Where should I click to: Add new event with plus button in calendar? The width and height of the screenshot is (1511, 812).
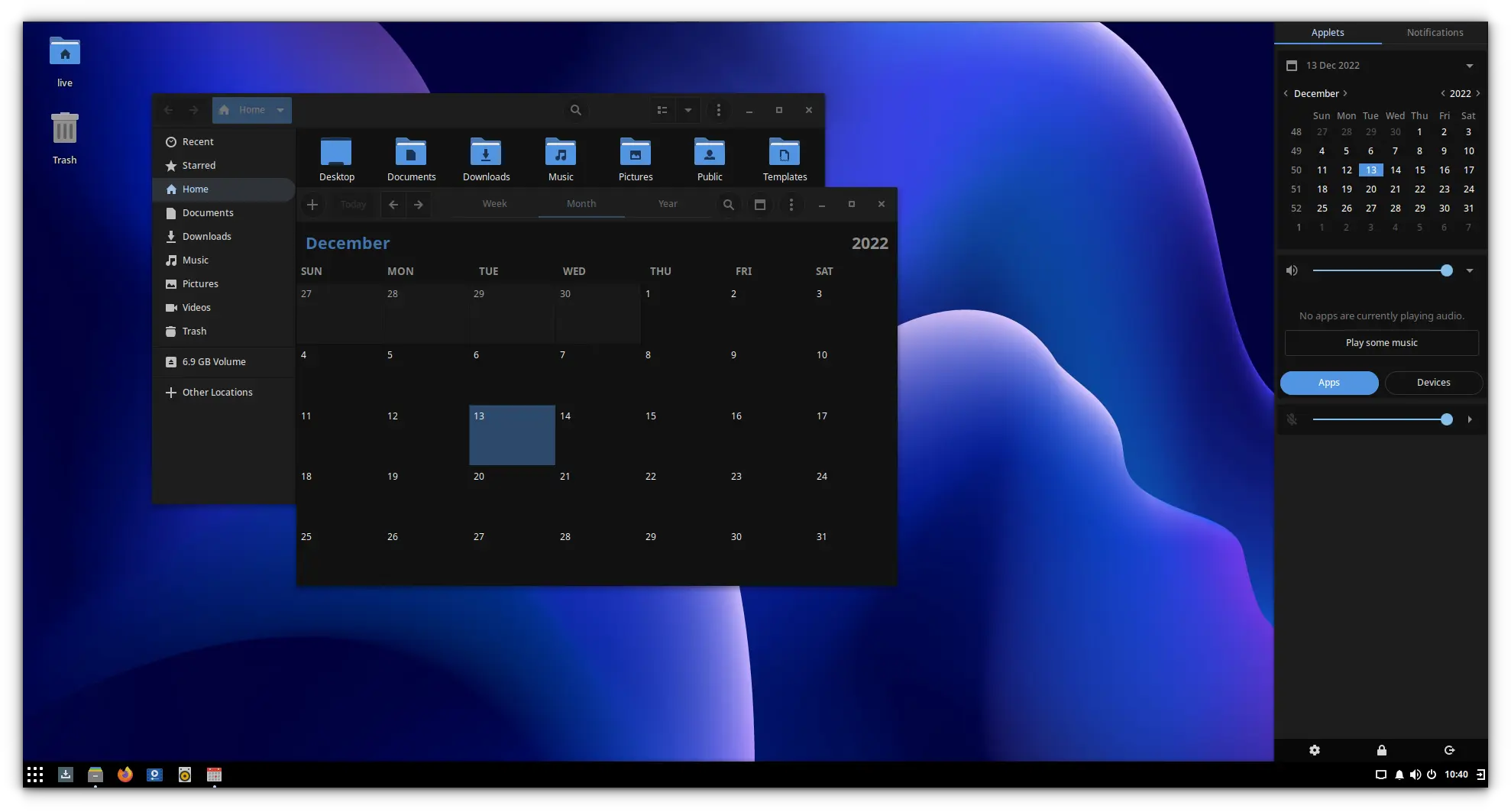(312, 205)
